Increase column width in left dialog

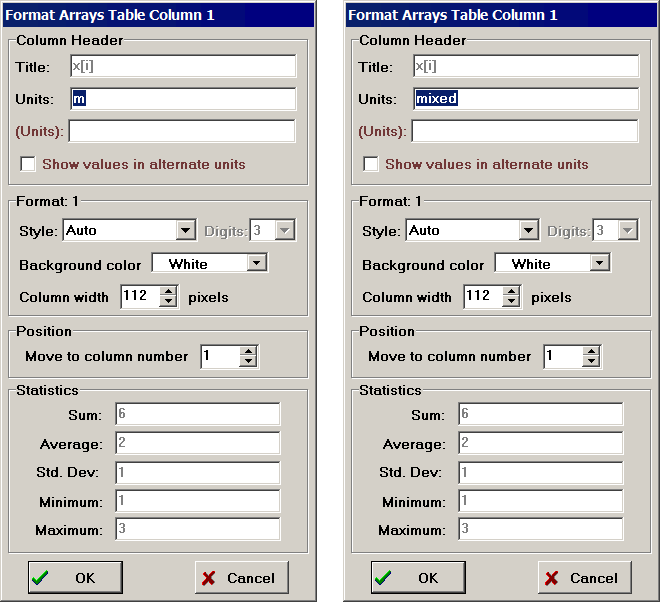coord(168,291)
